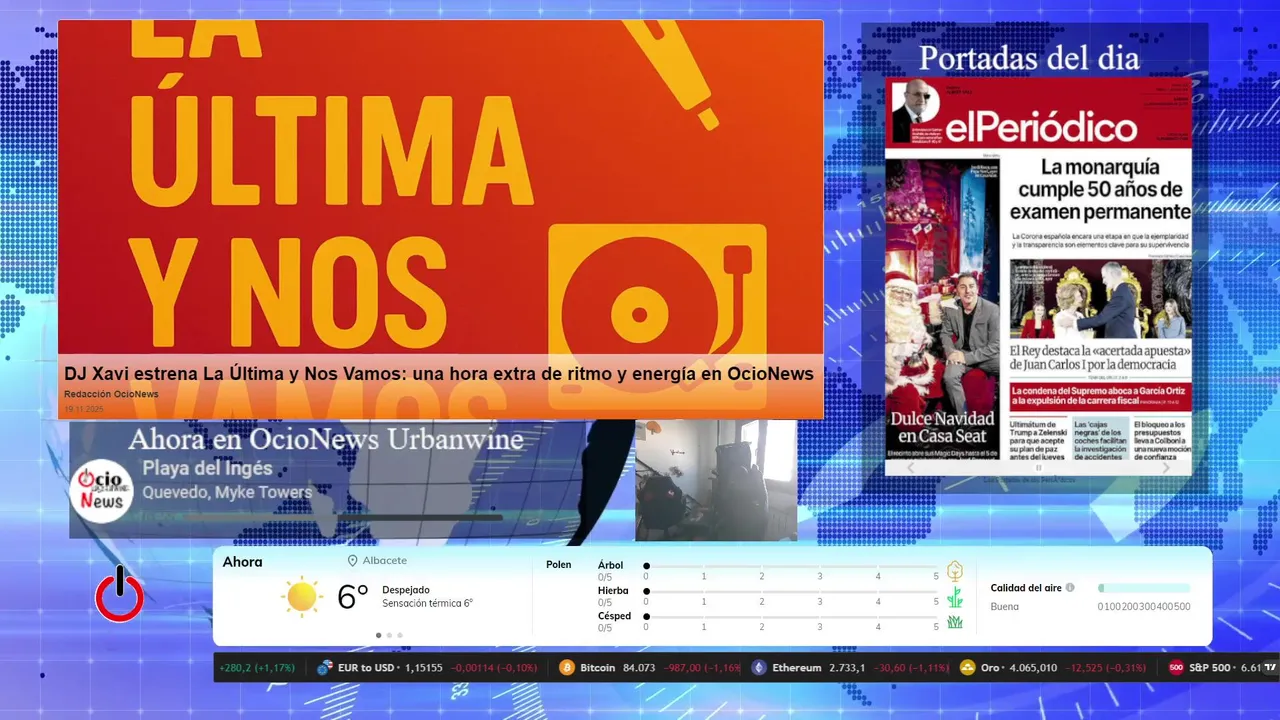The image size is (1280, 720).
Task: Click the 'Buena' air quality status
Action: [1005, 607]
